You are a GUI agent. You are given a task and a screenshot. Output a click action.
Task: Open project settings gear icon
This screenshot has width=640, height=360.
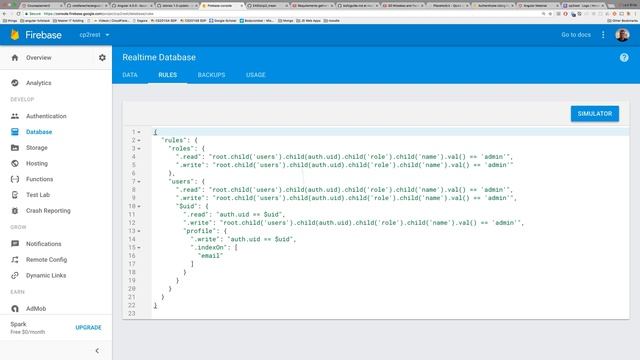(102, 58)
